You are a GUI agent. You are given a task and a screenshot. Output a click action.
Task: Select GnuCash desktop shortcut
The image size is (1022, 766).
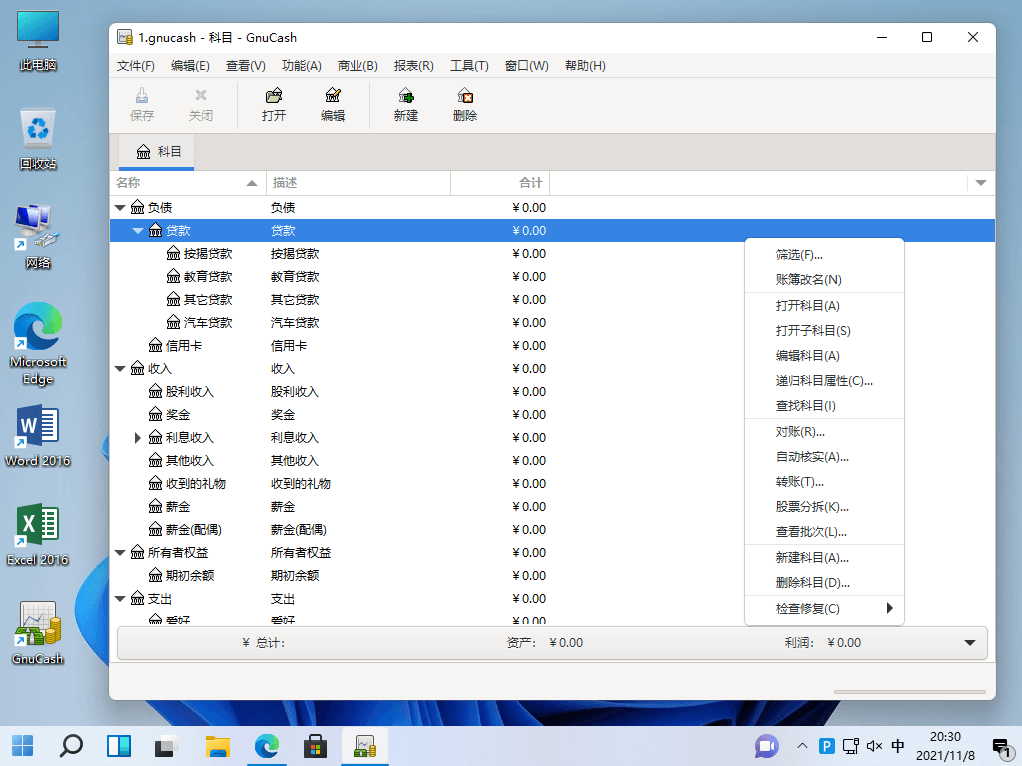(x=38, y=632)
